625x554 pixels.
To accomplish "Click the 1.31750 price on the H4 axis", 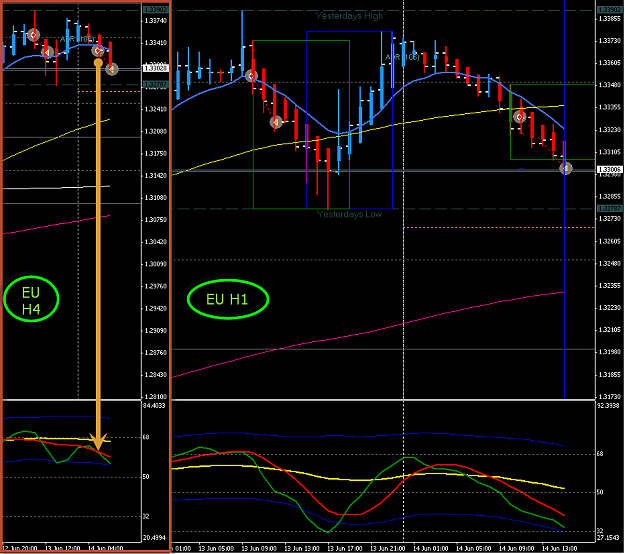I will (156, 153).
